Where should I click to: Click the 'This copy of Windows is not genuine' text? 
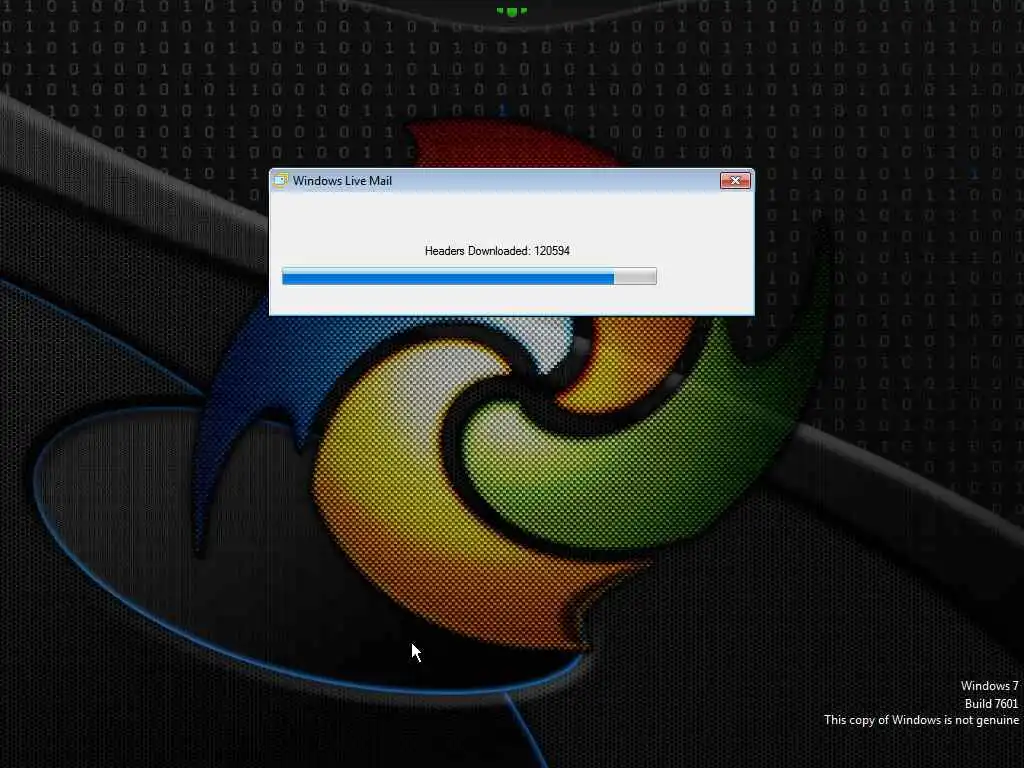pyautogui.click(x=921, y=720)
